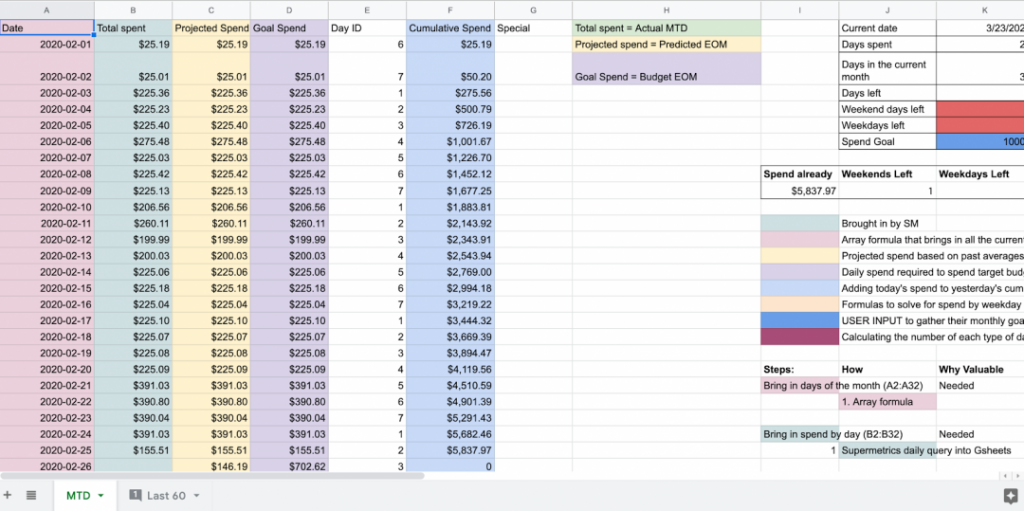Select column F header

(450, 10)
